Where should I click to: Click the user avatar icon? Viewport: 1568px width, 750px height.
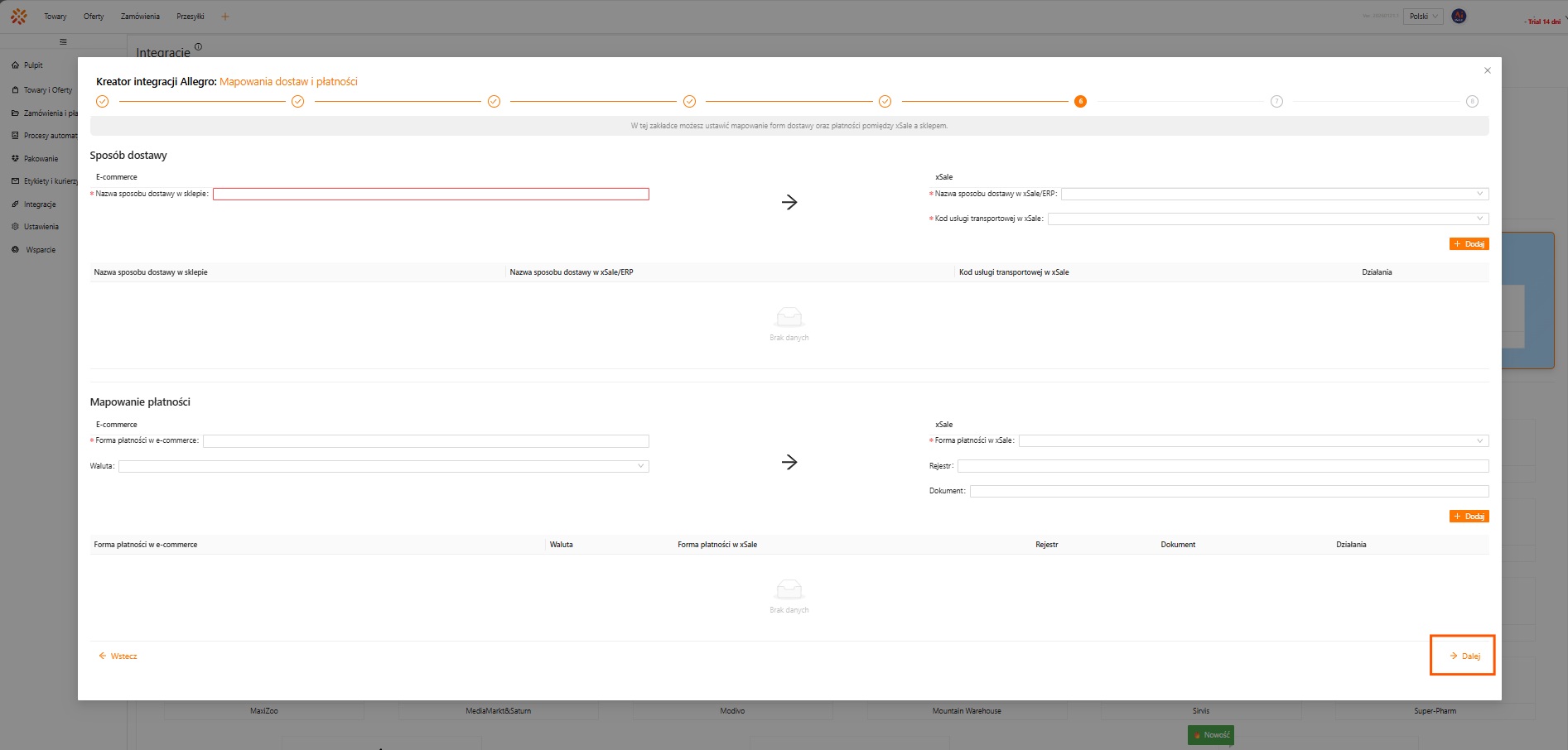click(1459, 17)
